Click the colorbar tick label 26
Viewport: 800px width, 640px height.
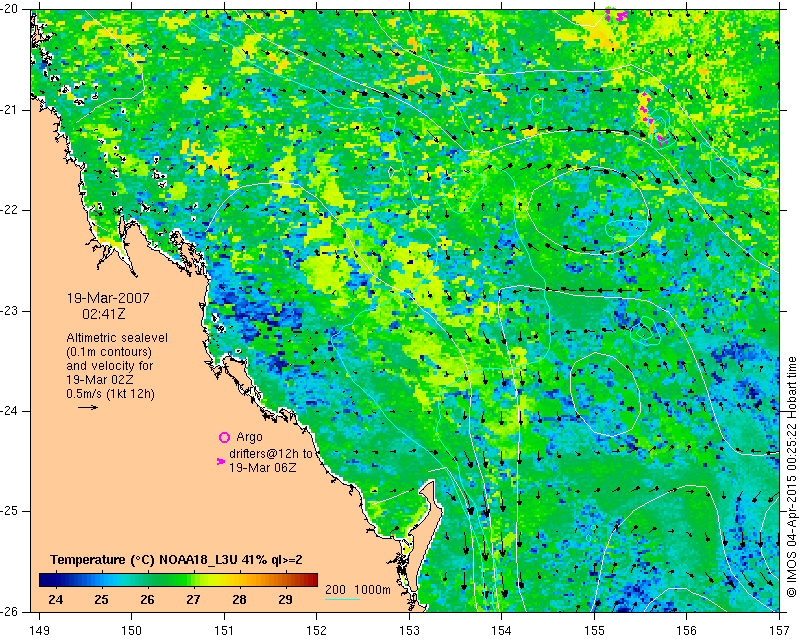point(147,599)
